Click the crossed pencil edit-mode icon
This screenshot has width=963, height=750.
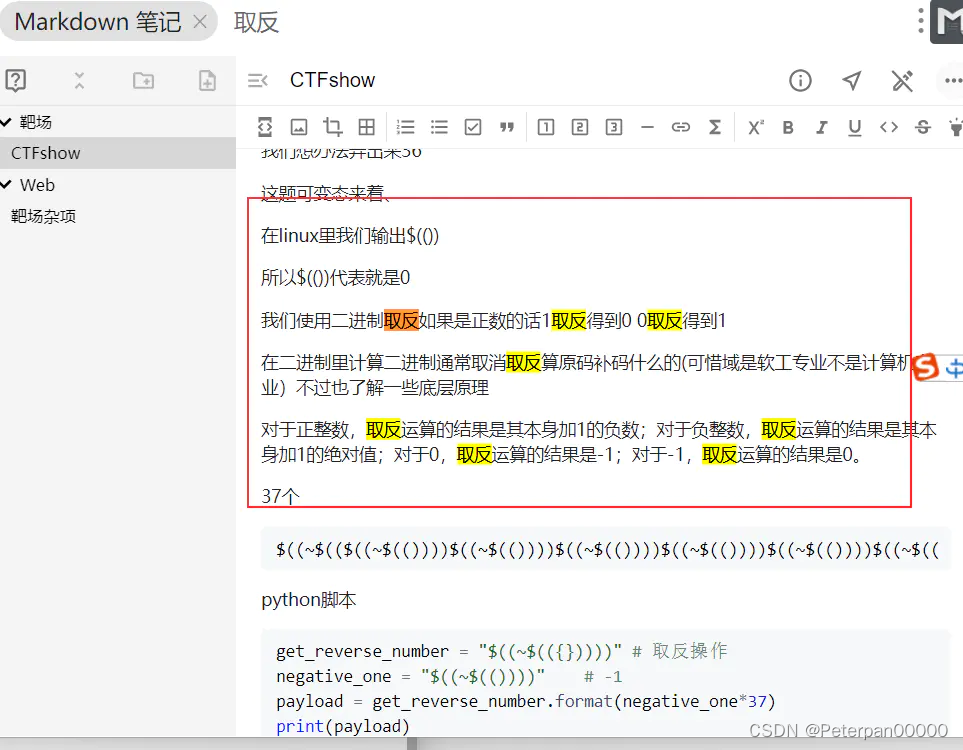902,80
